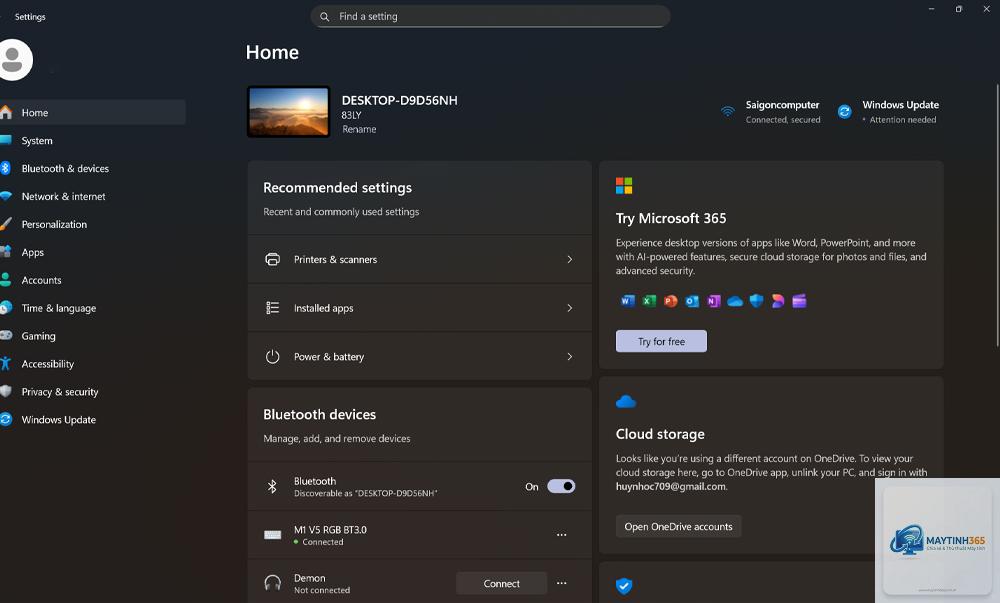Click the Clipchamp app icon
The image size is (1000, 603).
(799, 301)
